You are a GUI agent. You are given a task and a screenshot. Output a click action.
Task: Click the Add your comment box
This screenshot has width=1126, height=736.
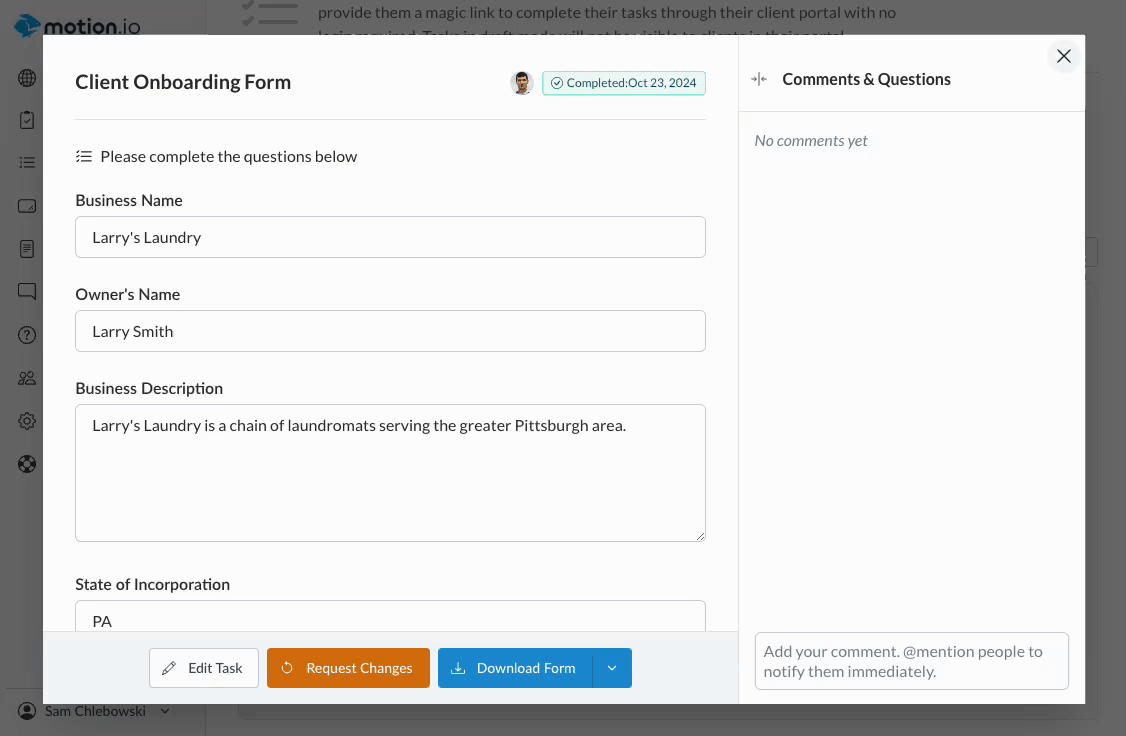pos(911,661)
